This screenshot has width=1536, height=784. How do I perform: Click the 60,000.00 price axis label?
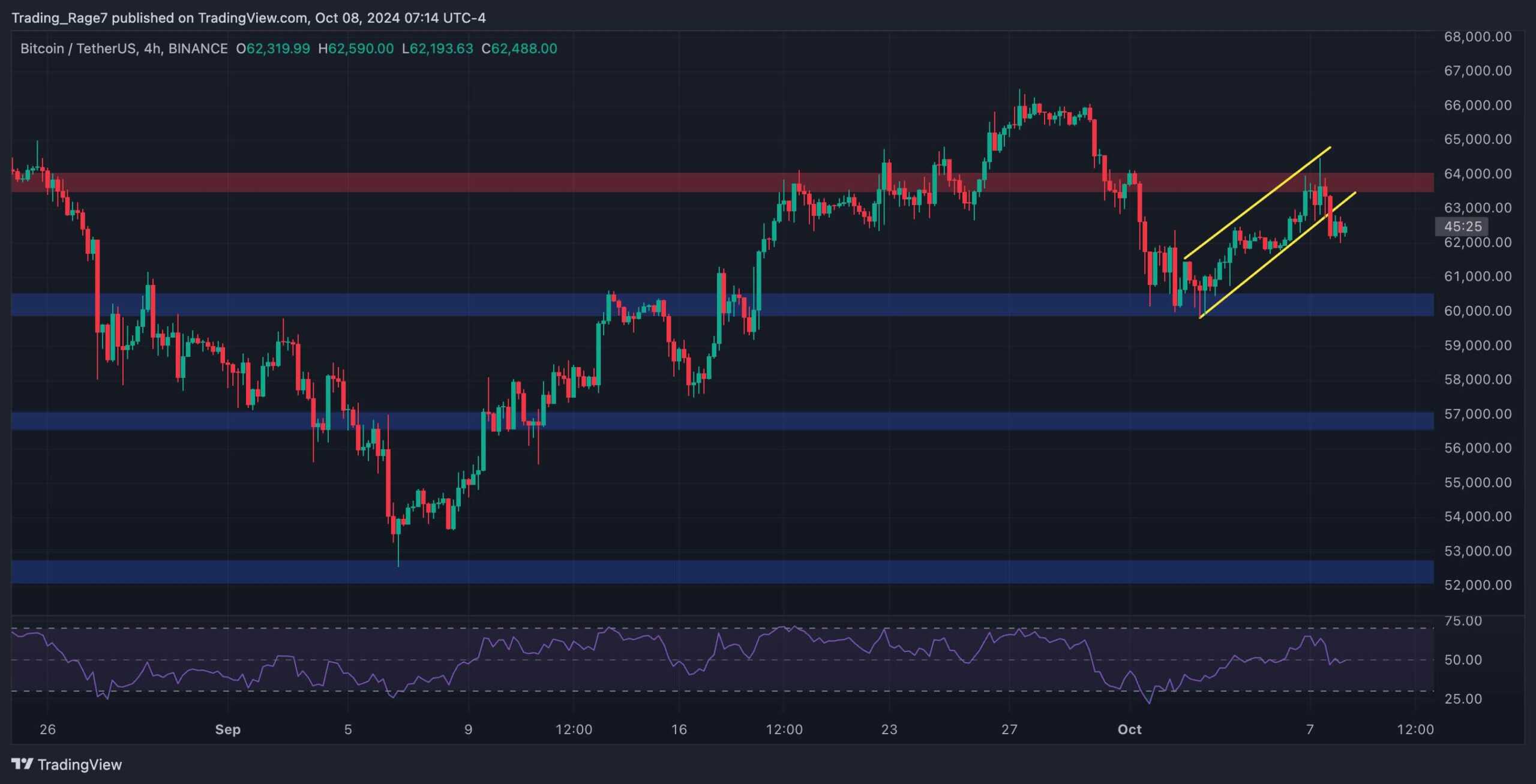pyautogui.click(x=1478, y=311)
